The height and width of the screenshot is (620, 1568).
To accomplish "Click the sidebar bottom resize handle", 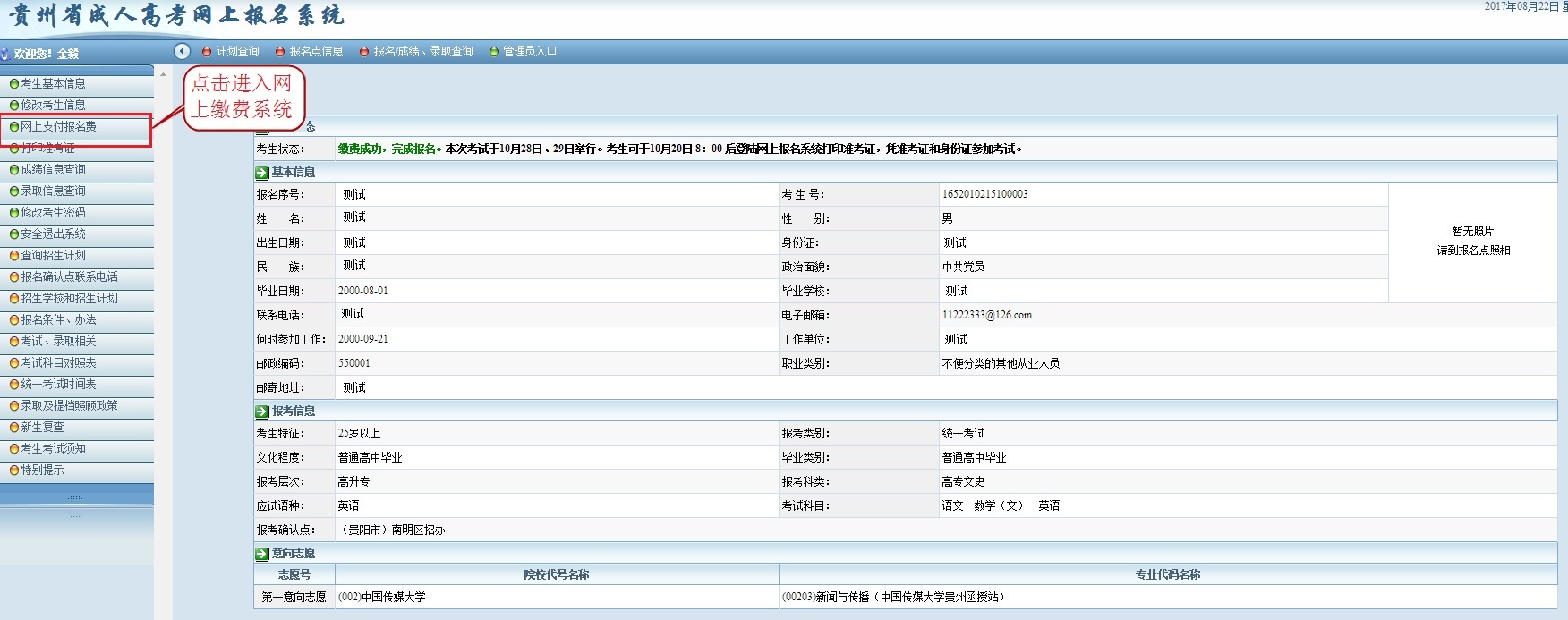I will (x=76, y=497).
